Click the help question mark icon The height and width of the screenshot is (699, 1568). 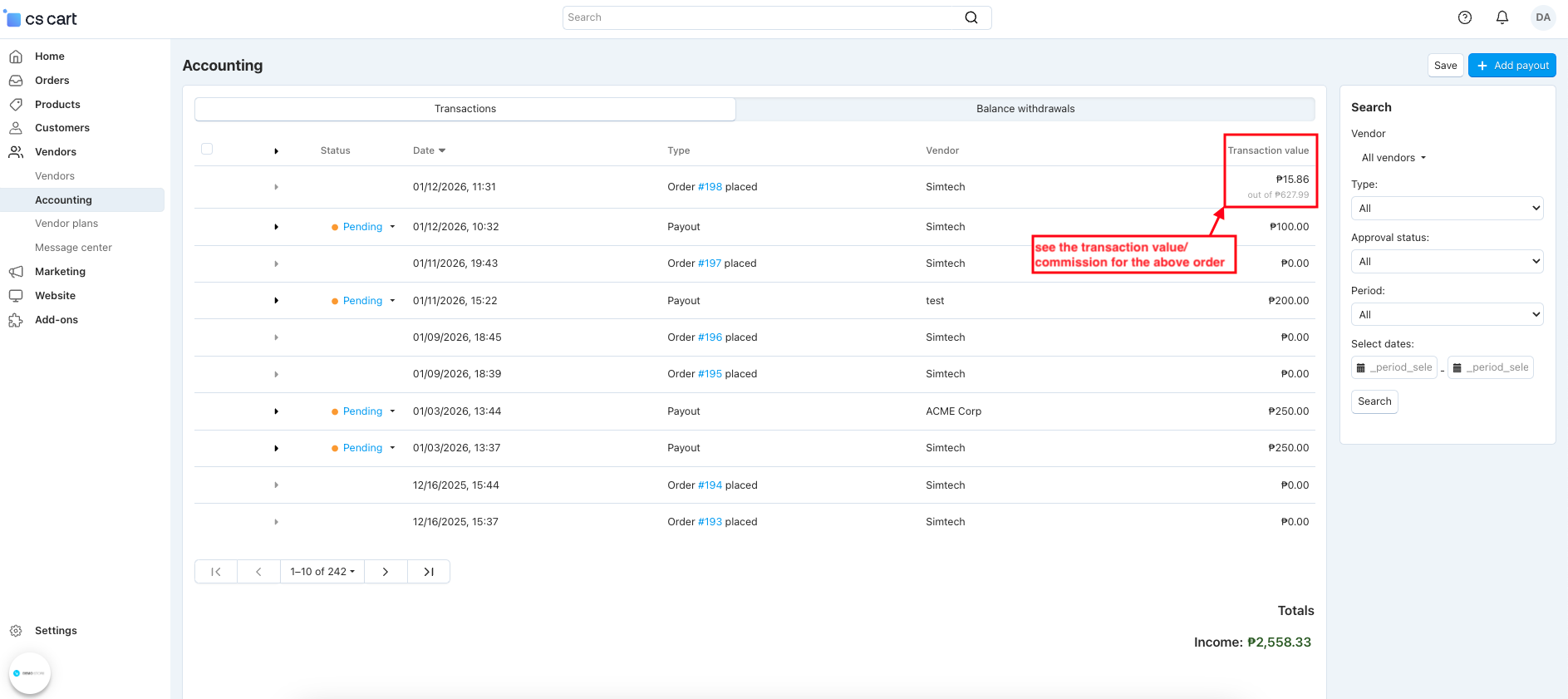point(1464,17)
